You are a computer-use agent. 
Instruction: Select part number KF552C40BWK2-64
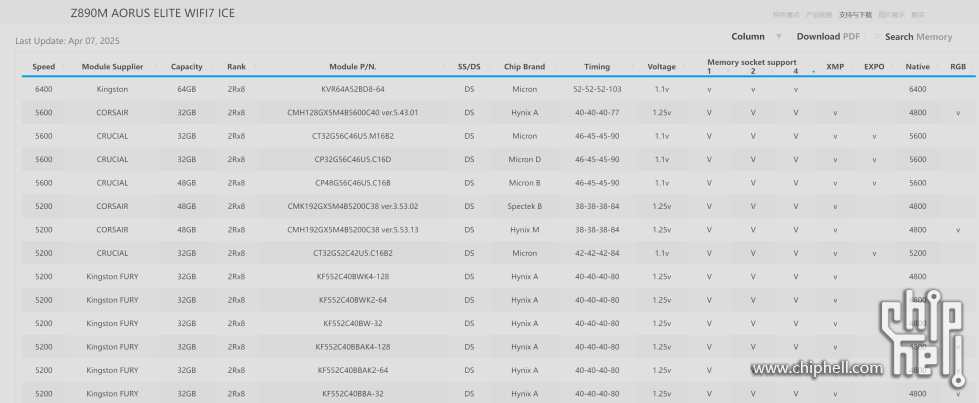(x=353, y=300)
